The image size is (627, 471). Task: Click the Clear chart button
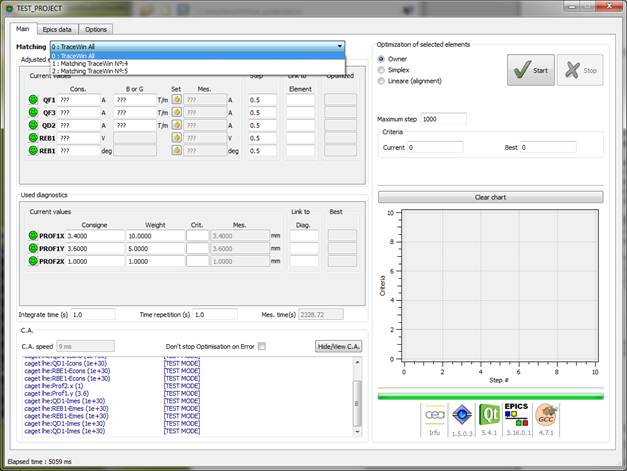click(x=491, y=197)
